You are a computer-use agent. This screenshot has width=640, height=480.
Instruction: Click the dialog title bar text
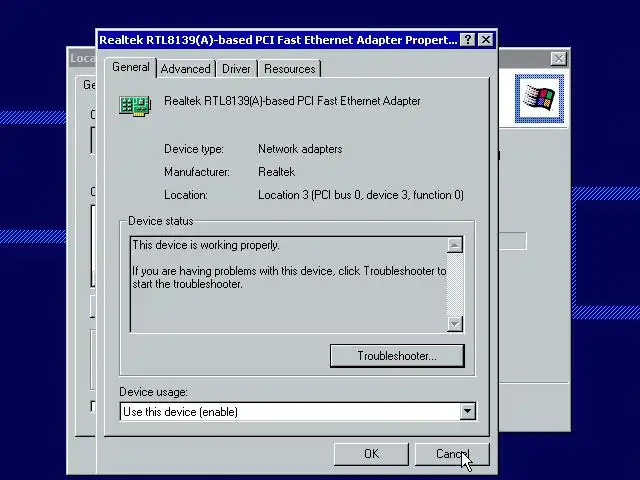tap(278, 40)
